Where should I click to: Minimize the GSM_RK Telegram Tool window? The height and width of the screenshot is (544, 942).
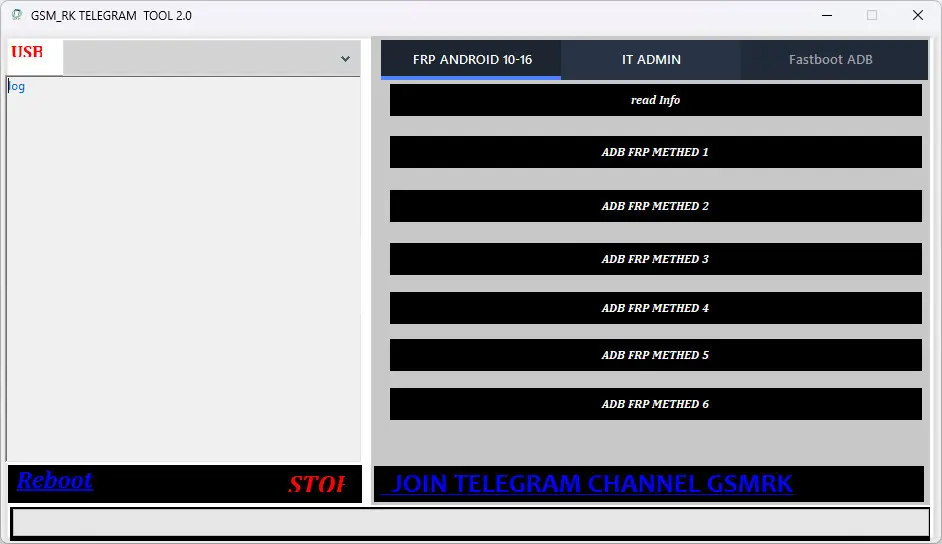pos(827,15)
